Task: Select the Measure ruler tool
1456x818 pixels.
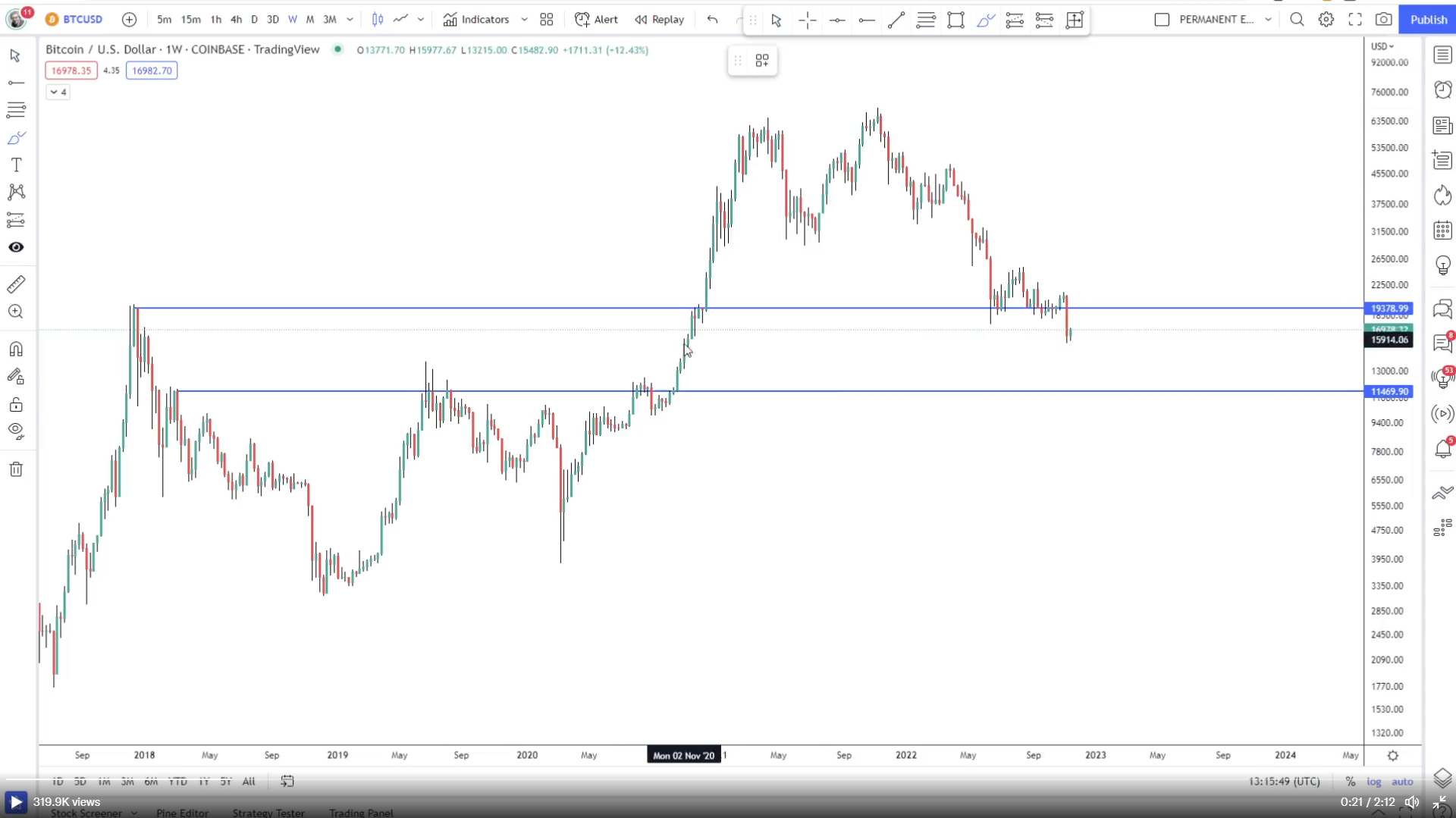Action: [x=16, y=284]
